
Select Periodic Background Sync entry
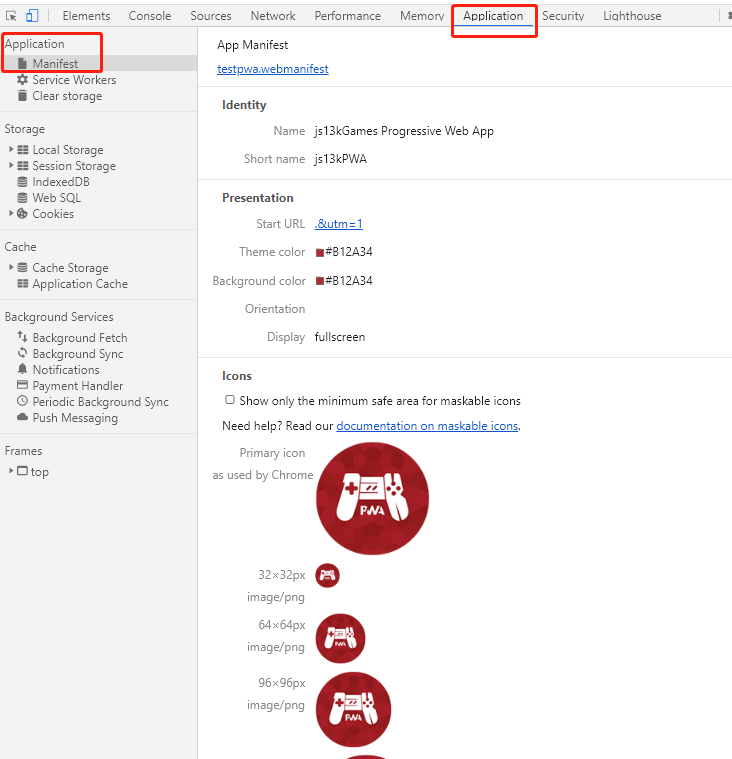click(100, 402)
